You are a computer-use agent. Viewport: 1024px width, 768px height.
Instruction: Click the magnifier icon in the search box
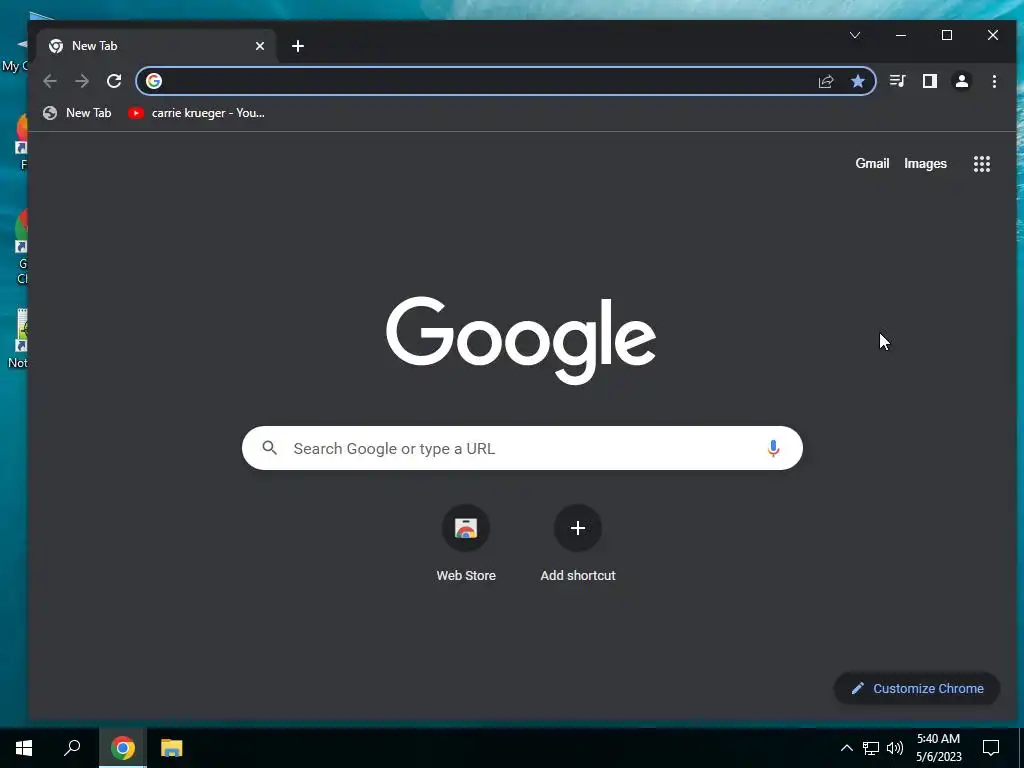tap(270, 448)
